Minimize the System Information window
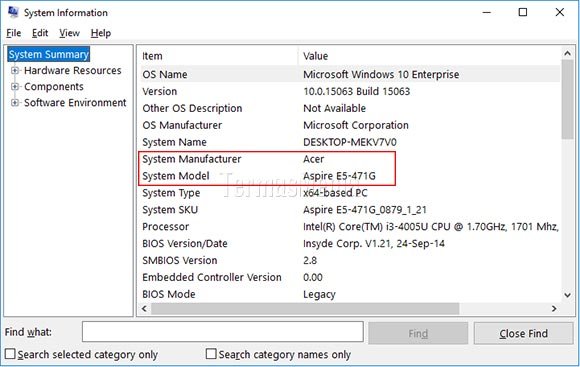The width and height of the screenshot is (580, 367). tap(487, 12)
